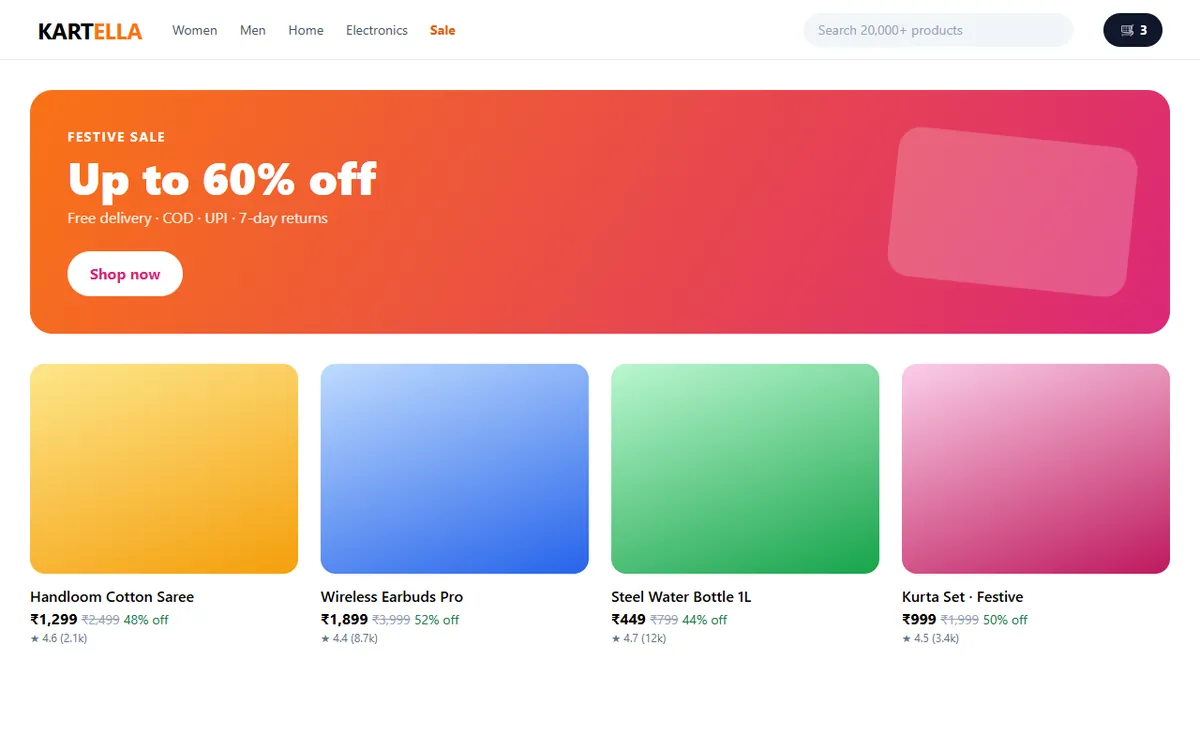Click the FESTIVE SALE banner label
Viewport: 1200px width, 750px height.
point(117,137)
